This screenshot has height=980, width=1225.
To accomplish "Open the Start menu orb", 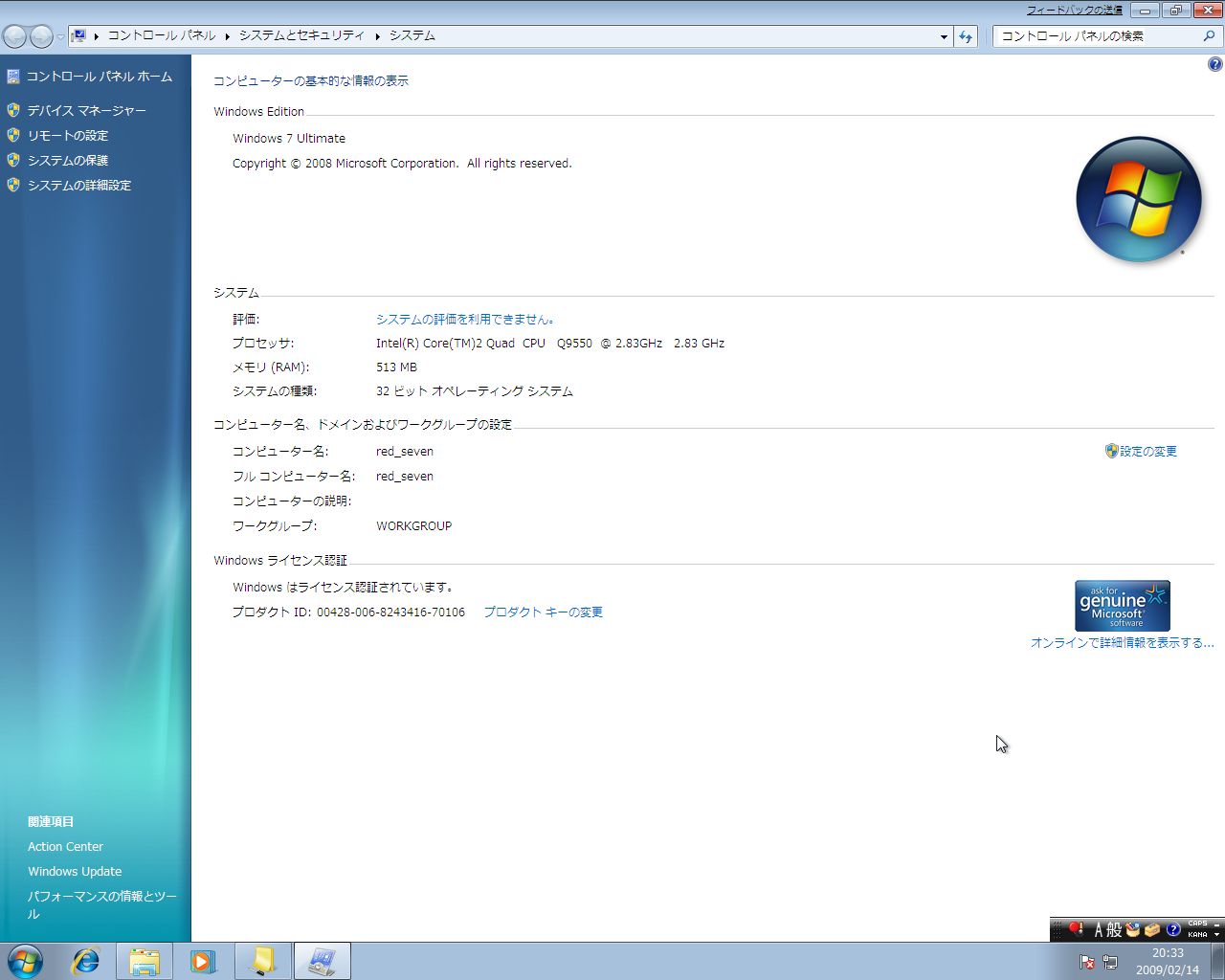I will pyautogui.click(x=26, y=961).
